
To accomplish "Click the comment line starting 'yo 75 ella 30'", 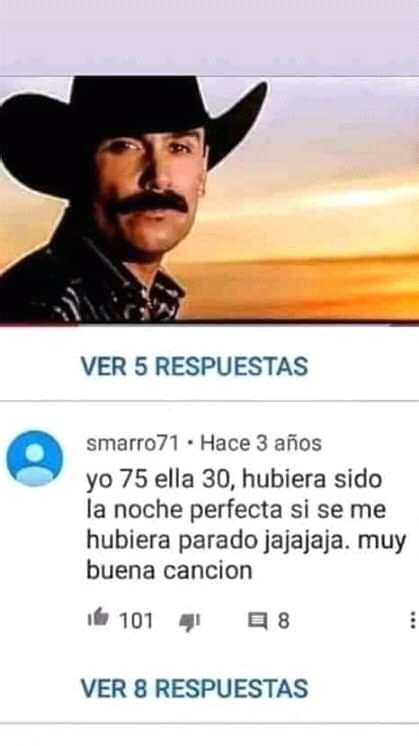I will pos(234,480).
